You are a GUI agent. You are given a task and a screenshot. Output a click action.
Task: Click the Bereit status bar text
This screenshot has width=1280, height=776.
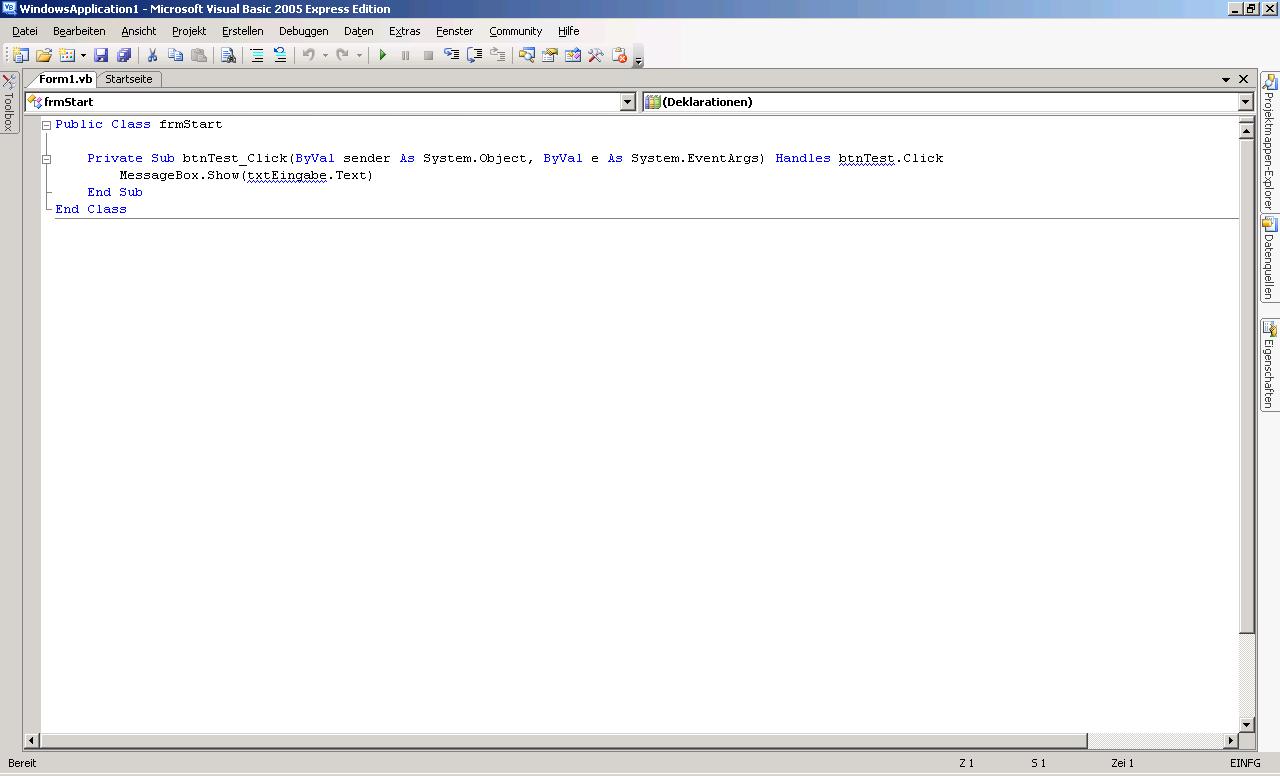pos(22,763)
